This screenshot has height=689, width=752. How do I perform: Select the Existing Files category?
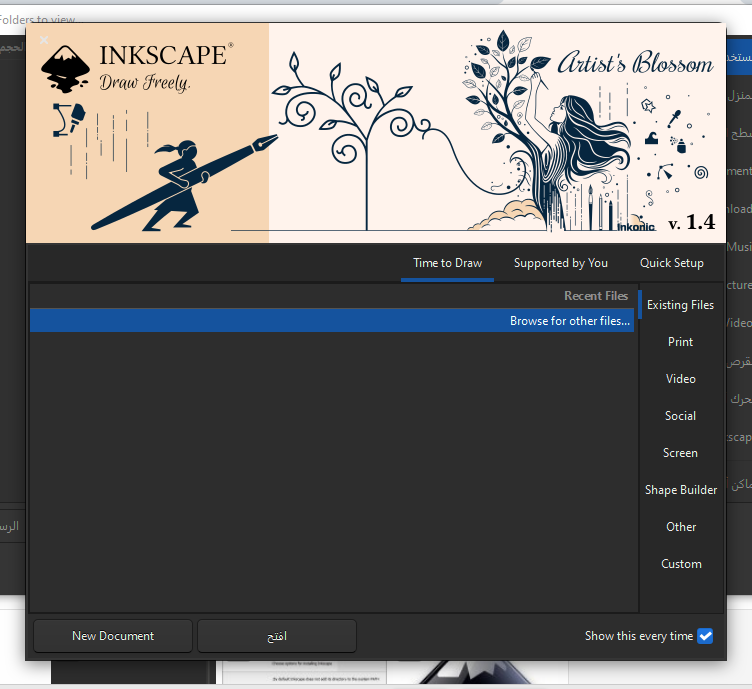point(680,305)
